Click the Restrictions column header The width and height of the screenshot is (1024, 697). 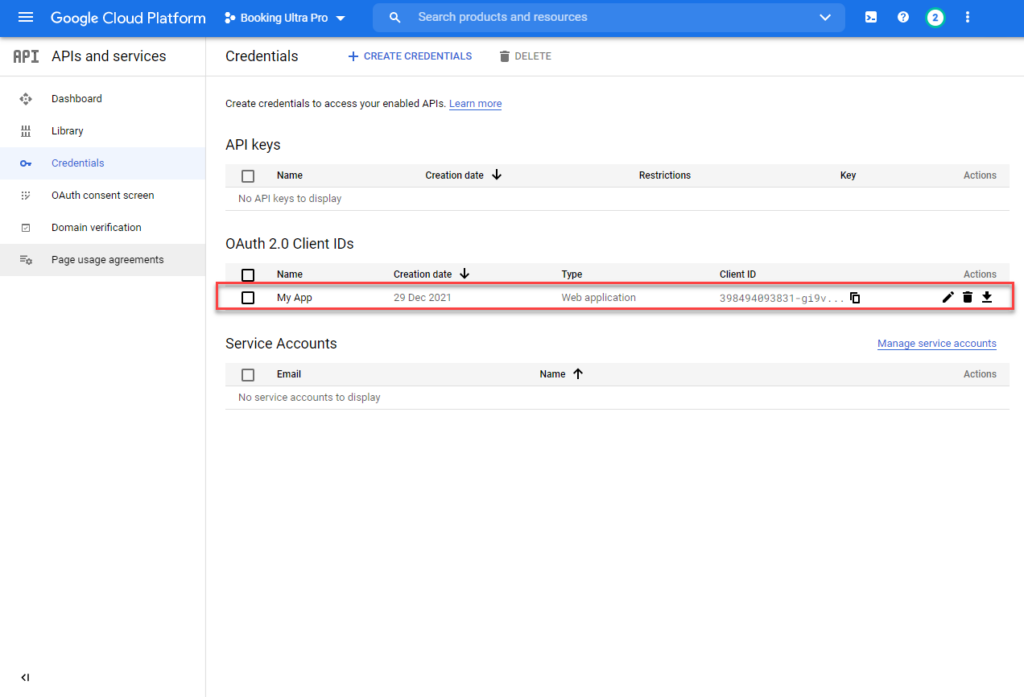click(664, 175)
